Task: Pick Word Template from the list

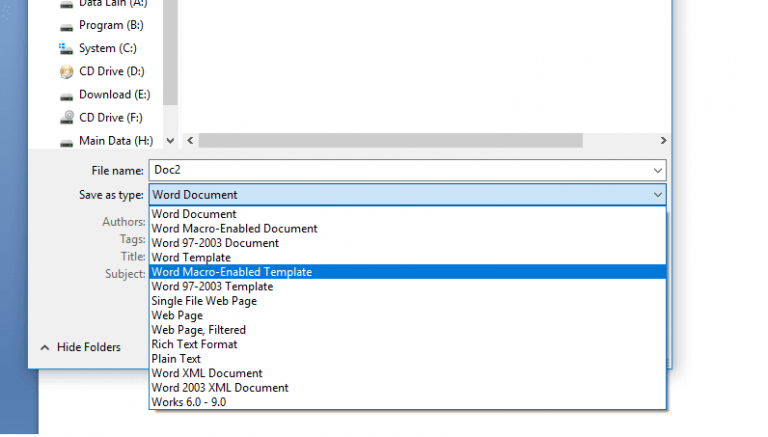Action: click(408, 258)
